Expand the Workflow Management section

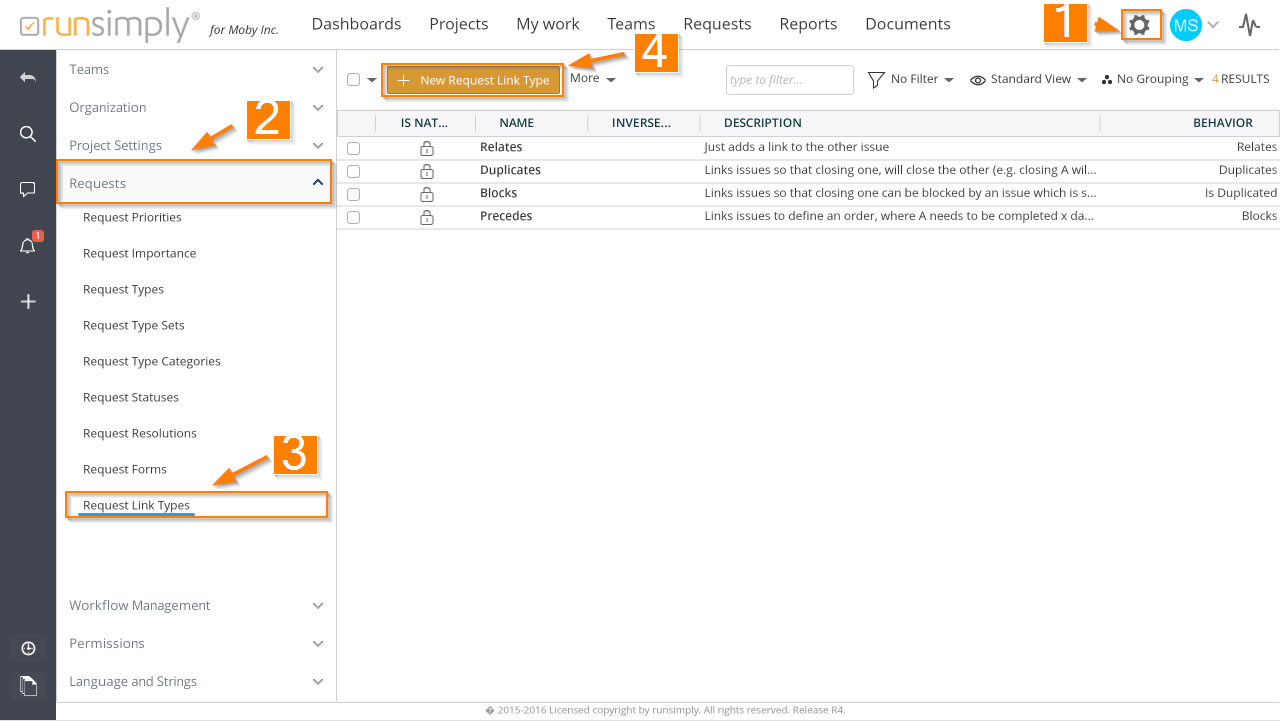tap(195, 605)
